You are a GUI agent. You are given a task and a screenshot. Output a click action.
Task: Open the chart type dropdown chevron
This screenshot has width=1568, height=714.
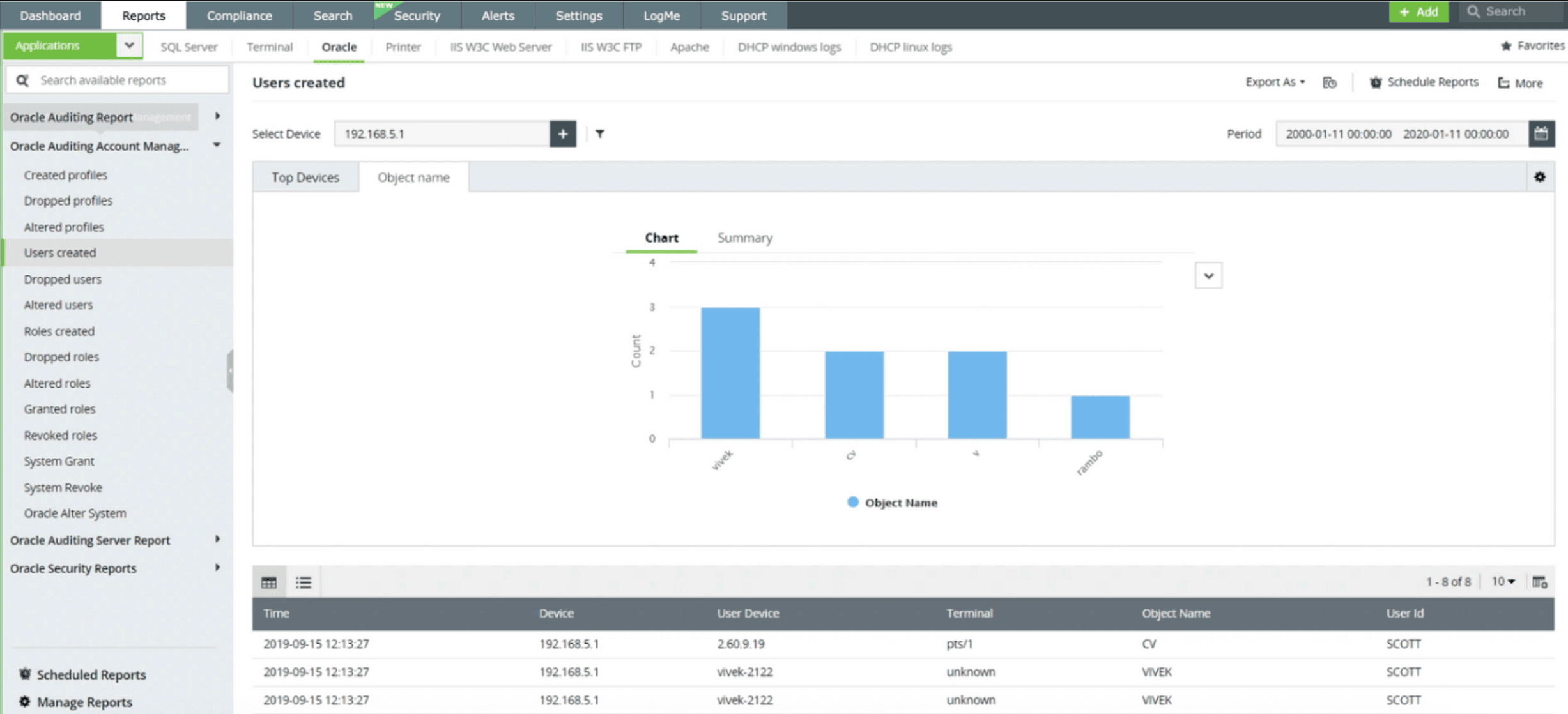pos(1208,276)
